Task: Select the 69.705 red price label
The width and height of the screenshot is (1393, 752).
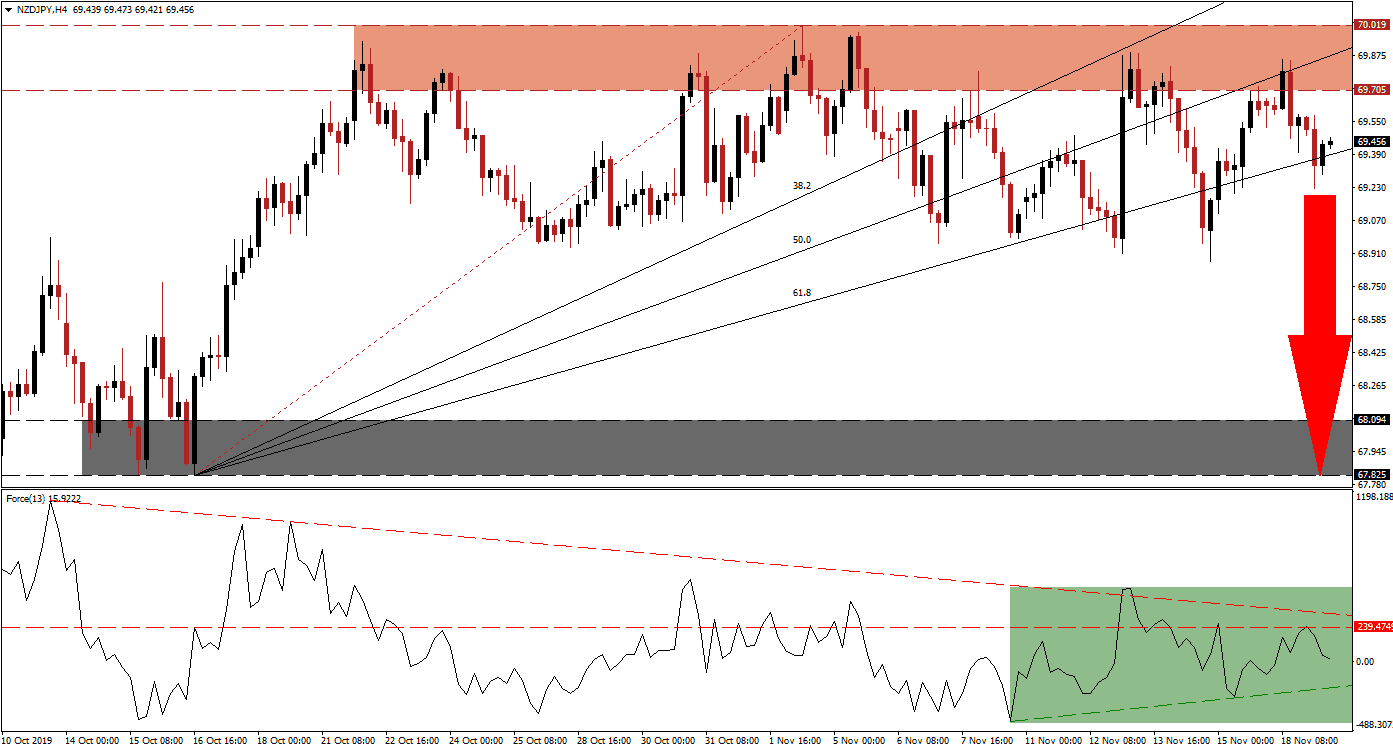Action: 1370,90
